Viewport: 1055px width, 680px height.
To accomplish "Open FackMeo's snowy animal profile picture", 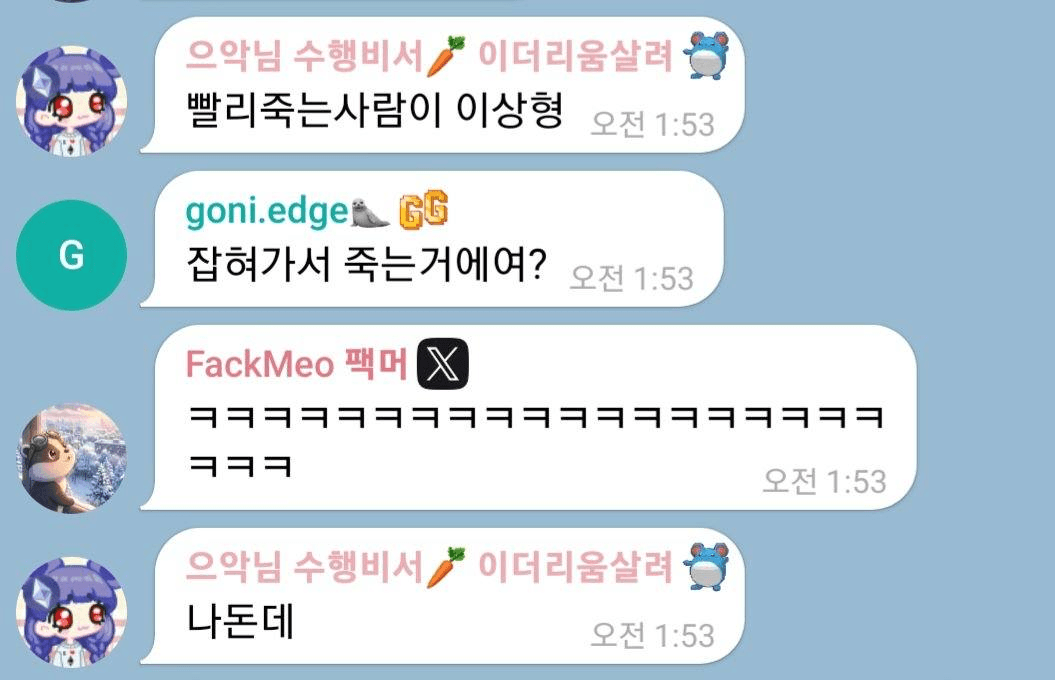I will [x=71, y=459].
